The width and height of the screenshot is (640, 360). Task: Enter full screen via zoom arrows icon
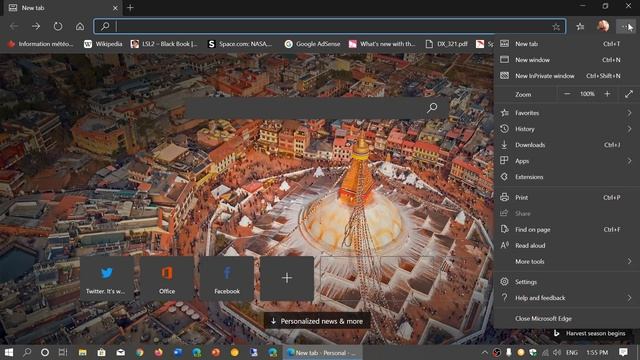tap(629, 94)
